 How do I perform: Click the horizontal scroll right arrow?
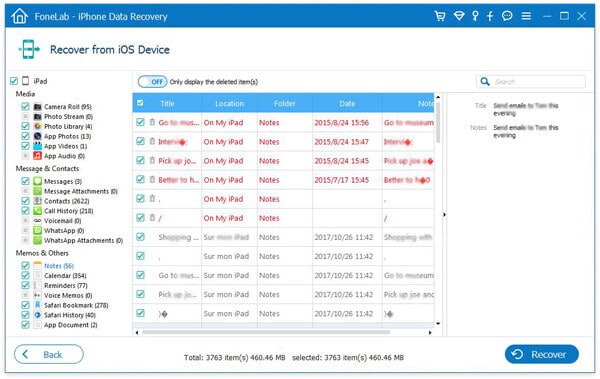(x=430, y=332)
